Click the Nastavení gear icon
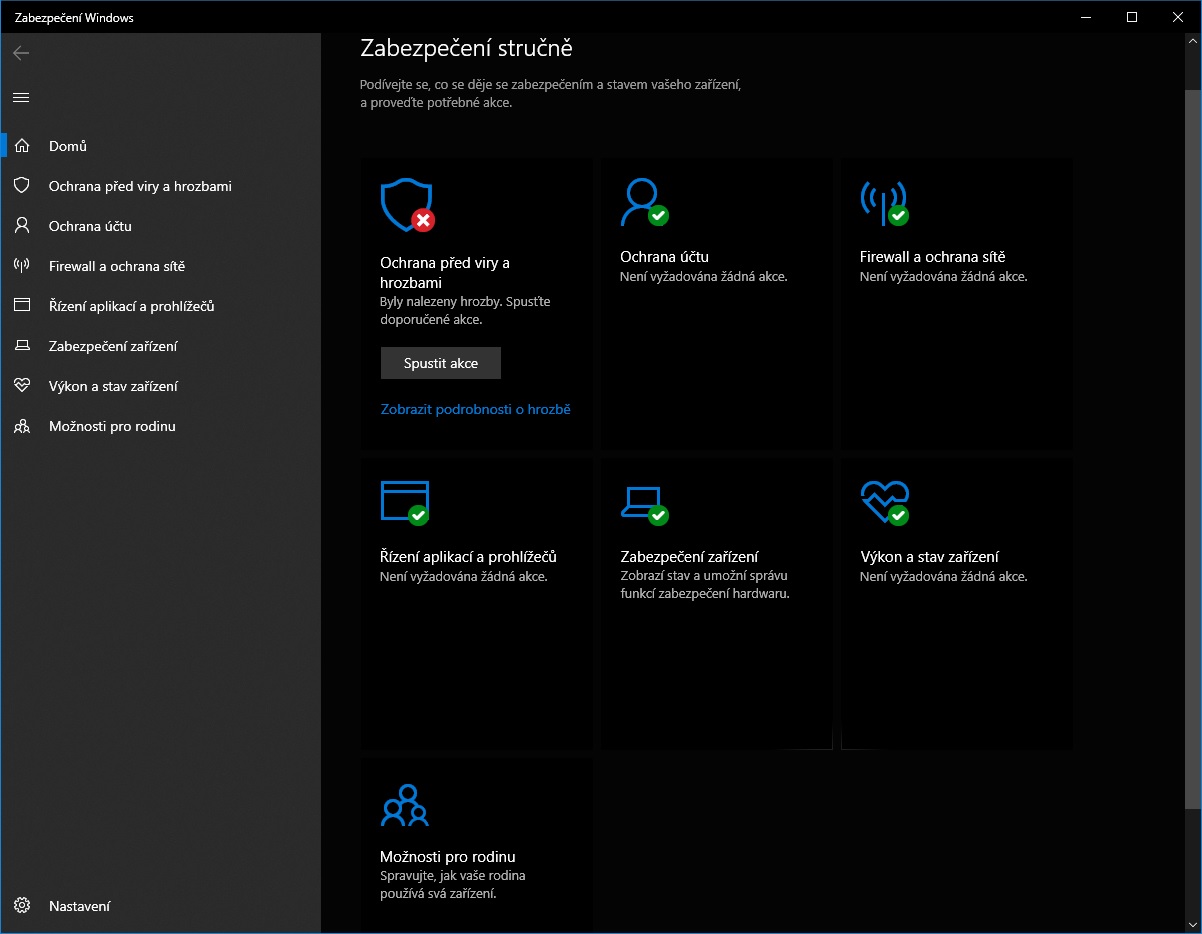 pos(22,906)
